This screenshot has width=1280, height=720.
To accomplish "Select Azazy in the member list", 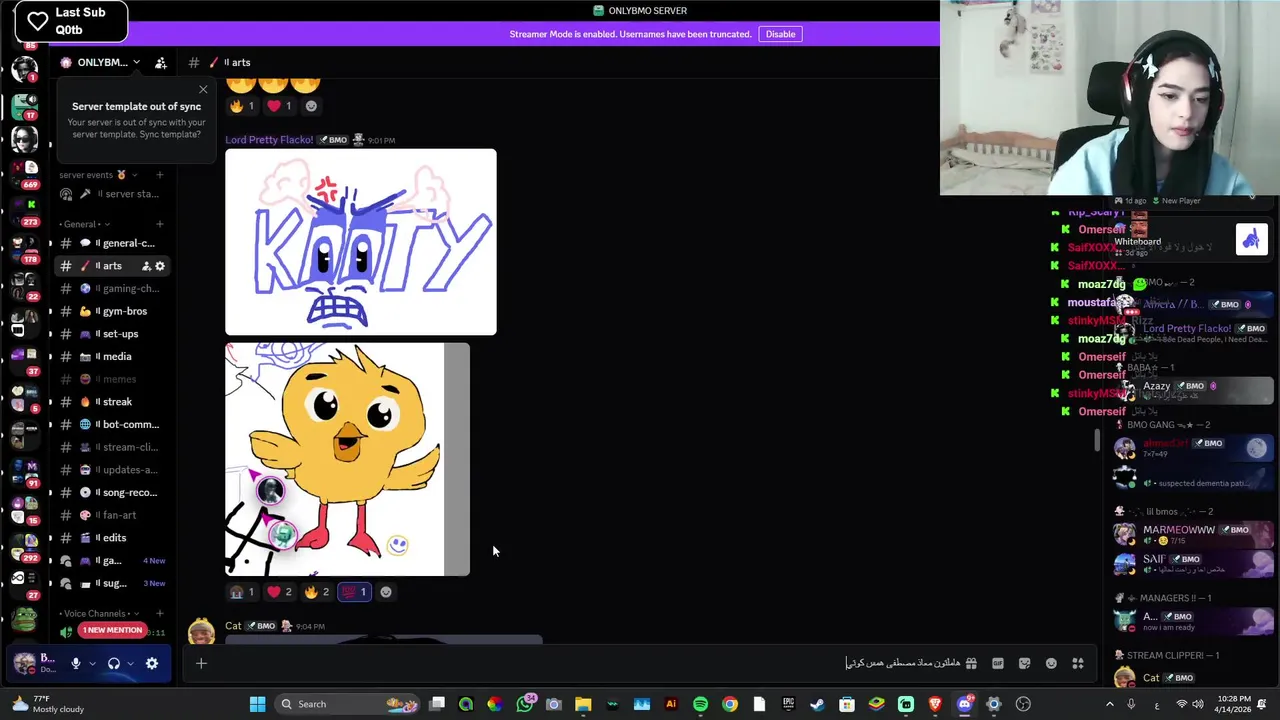I will pos(1192,390).
